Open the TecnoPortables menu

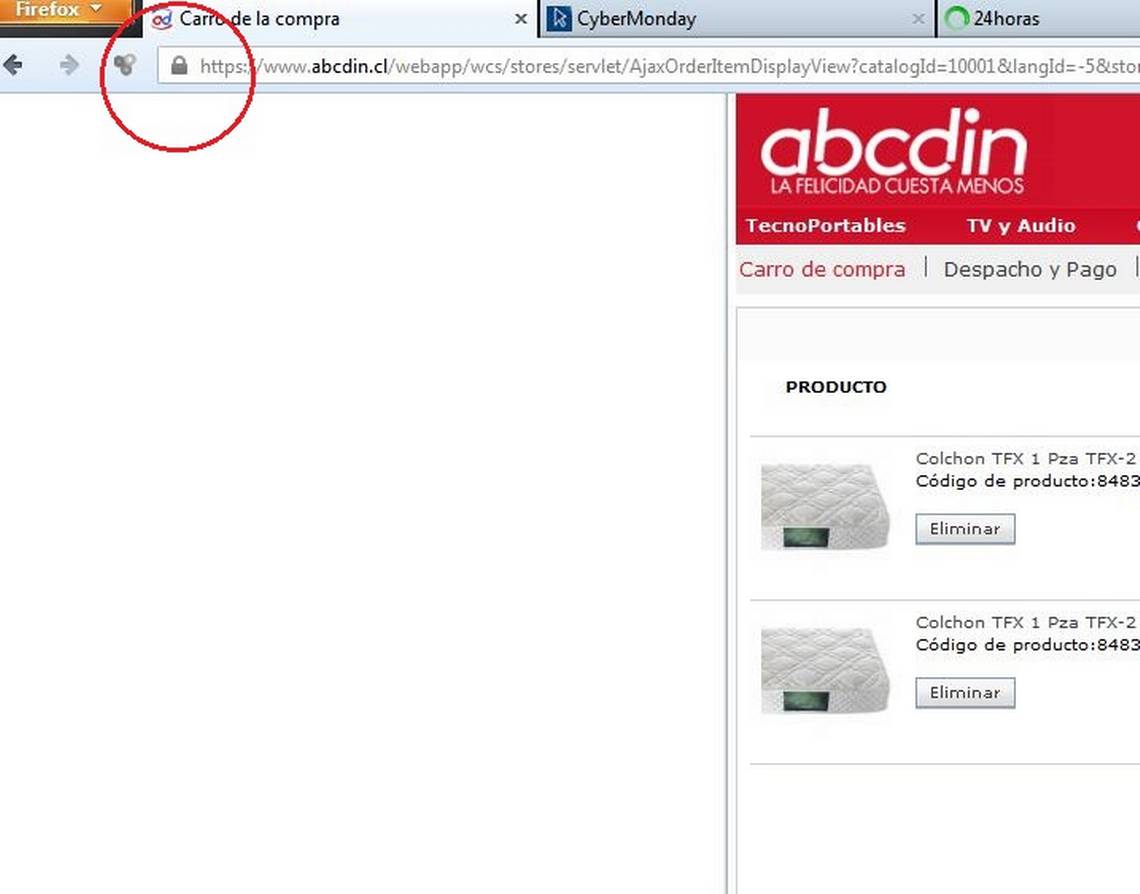point(825,226)
